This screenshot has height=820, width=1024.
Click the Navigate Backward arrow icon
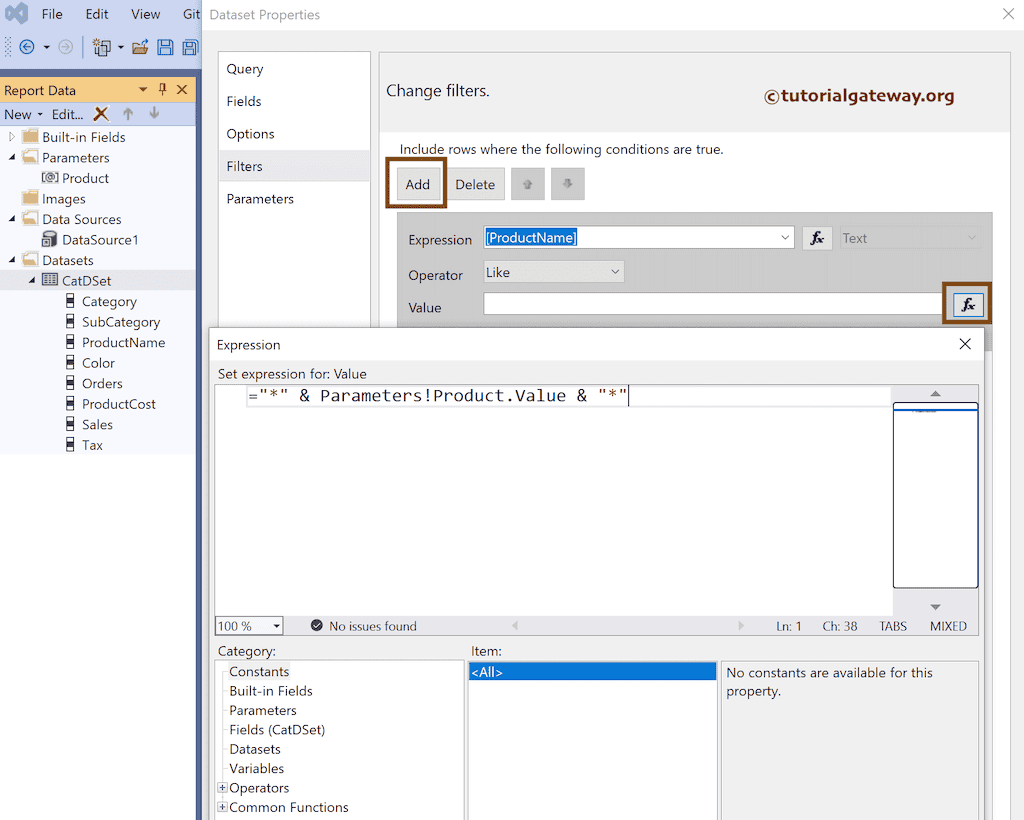click(x=27, y=46)
